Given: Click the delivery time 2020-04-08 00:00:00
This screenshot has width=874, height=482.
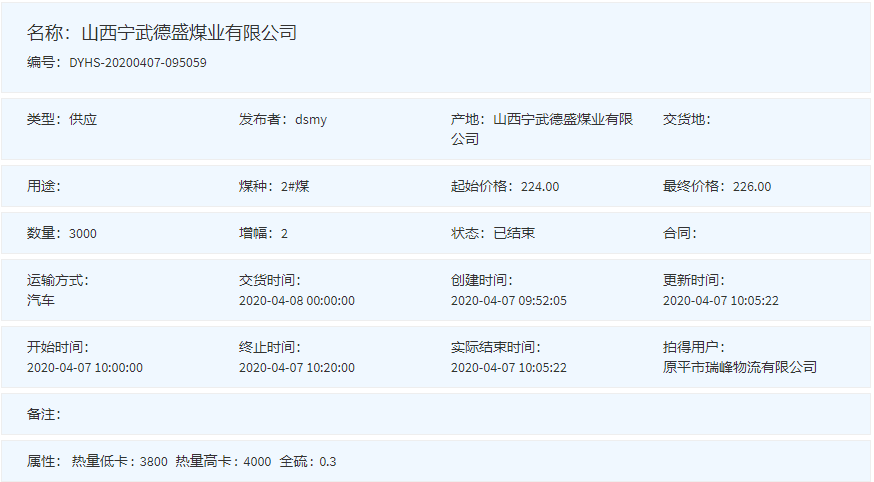Looking at the screenshot, I should point(297,300).
